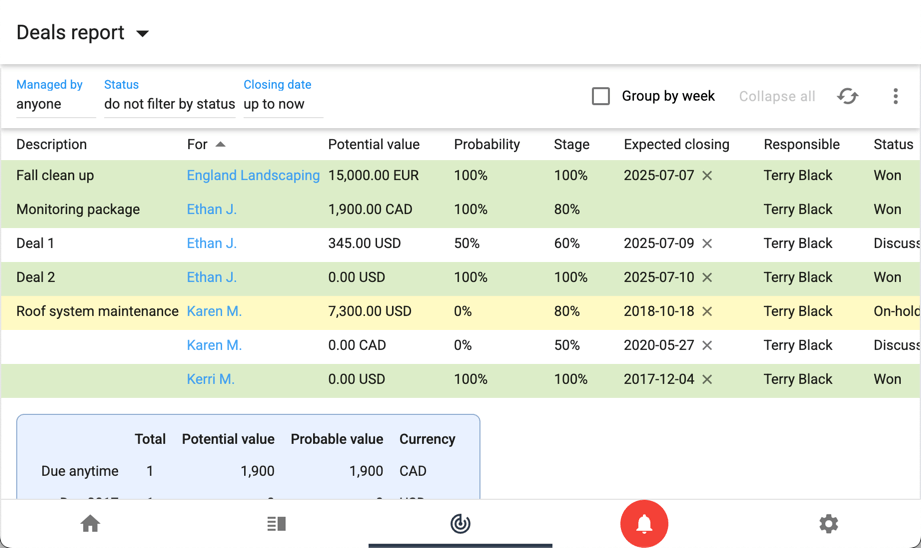Sort by Potential value column header
Screen dimensions: 921x548
tap(374, 144)
